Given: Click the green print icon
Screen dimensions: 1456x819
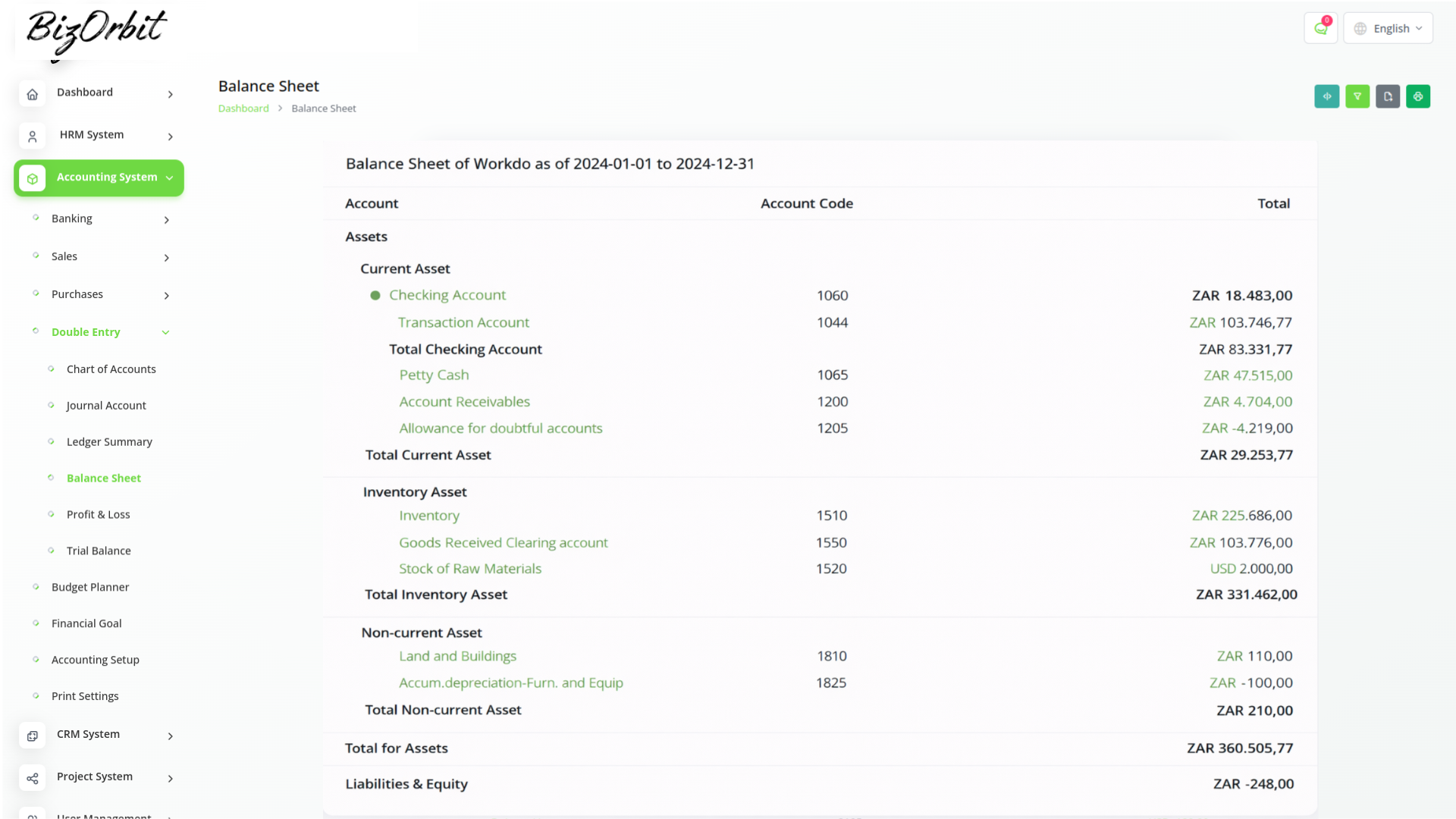Looking at the screenshot, I should click(x=1418, y=96).
